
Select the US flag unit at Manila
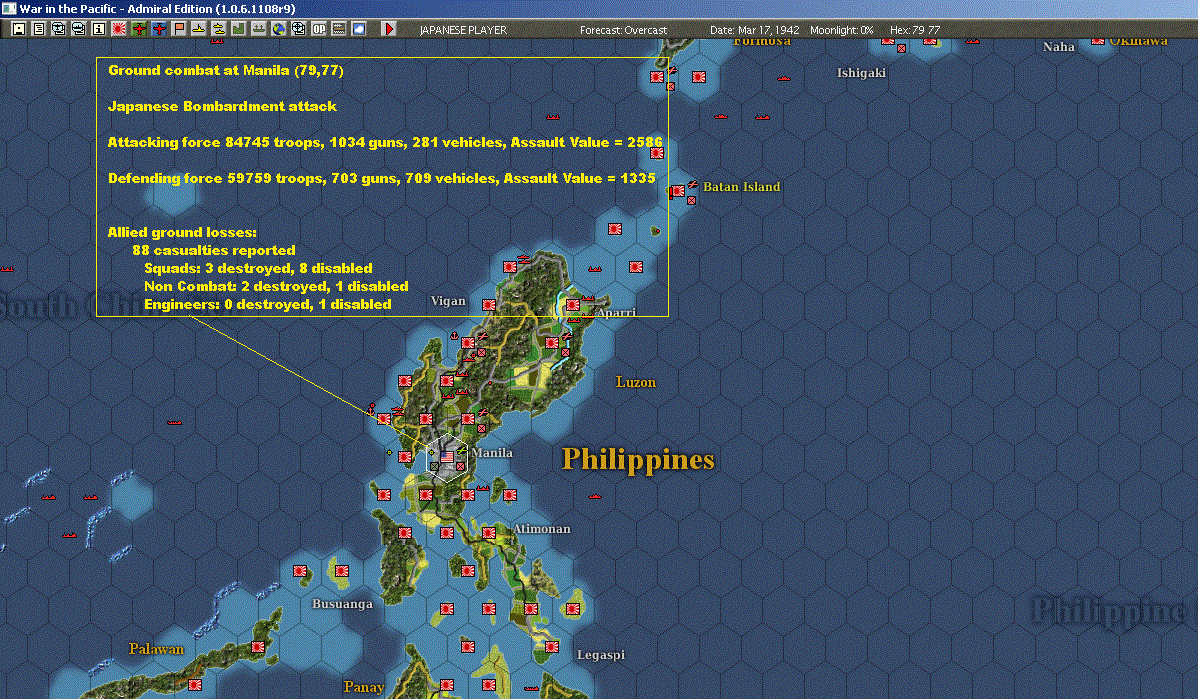click(x=447, y=457)
